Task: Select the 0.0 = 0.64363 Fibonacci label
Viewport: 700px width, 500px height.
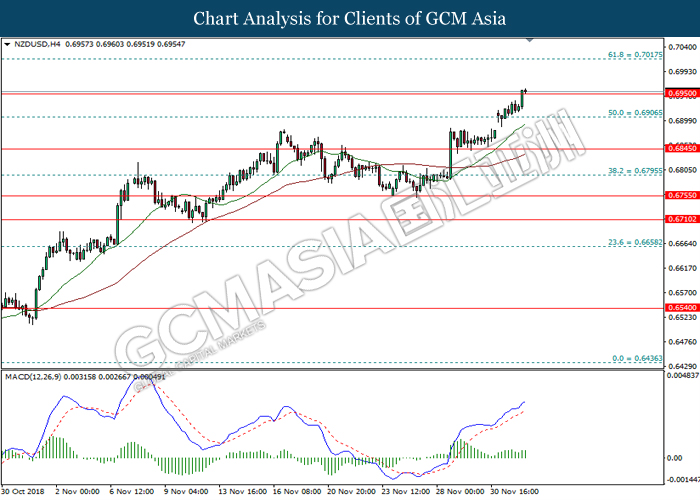Action: tap(638, 358)
